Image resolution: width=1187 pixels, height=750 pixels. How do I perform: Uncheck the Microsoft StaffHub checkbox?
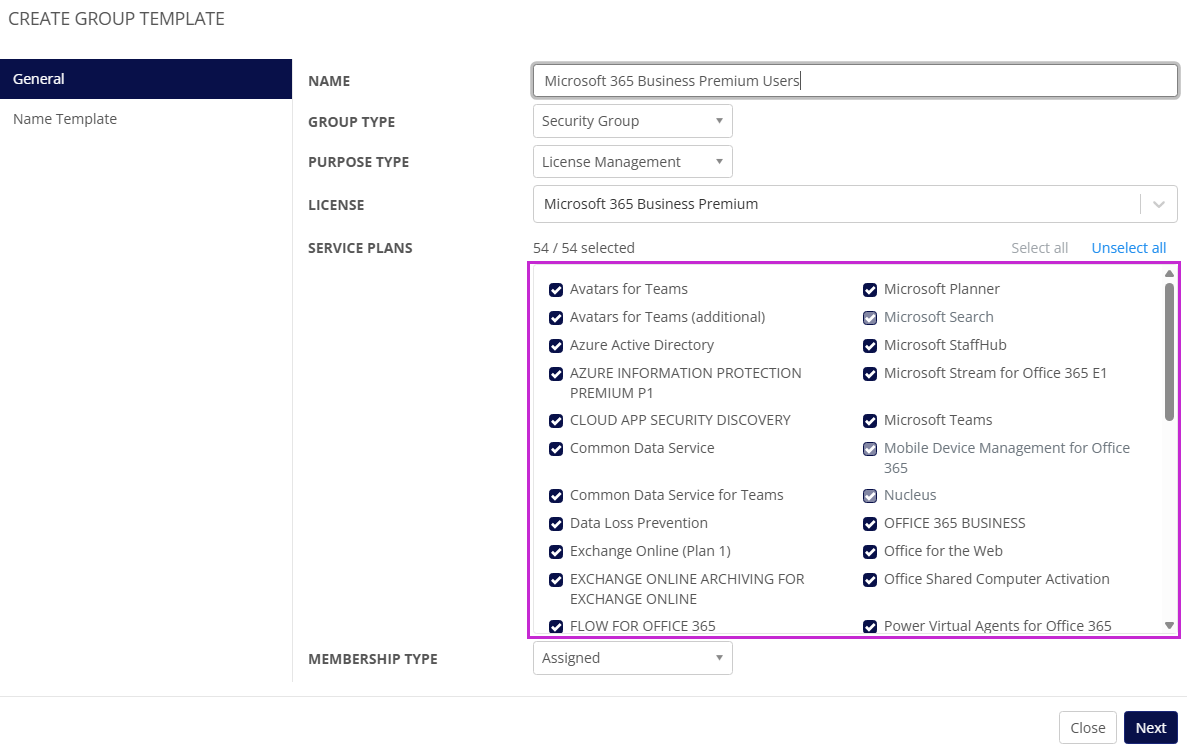click(870, 346)
